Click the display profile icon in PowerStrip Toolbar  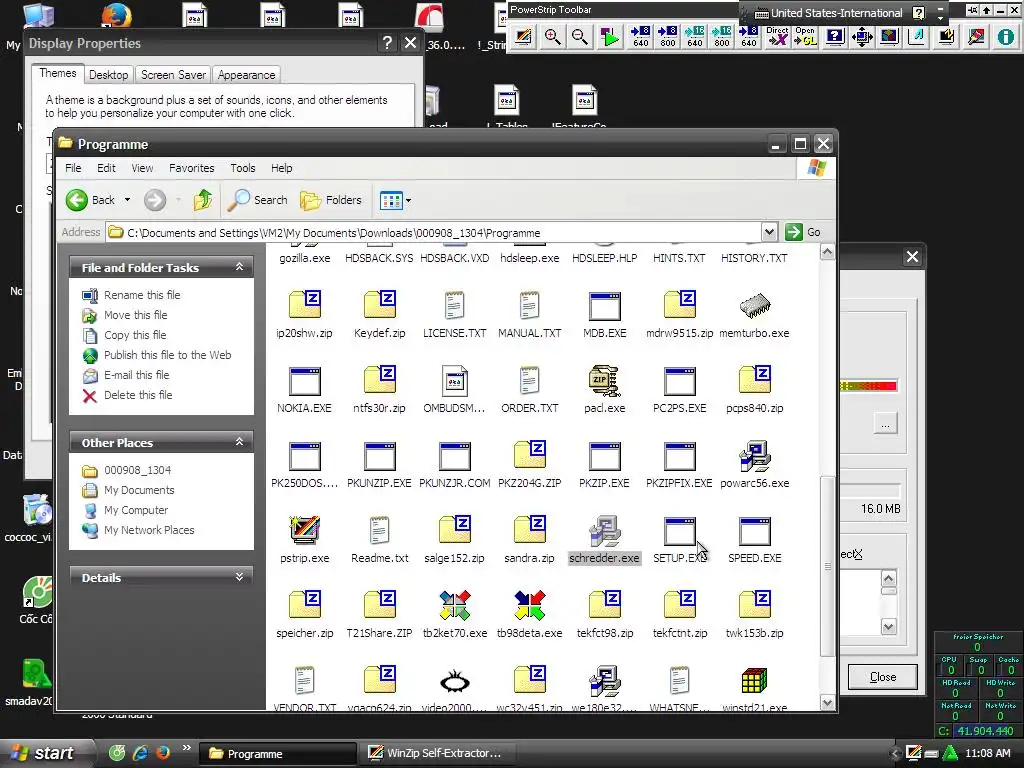pyautogui.click(x=522, y=37)
